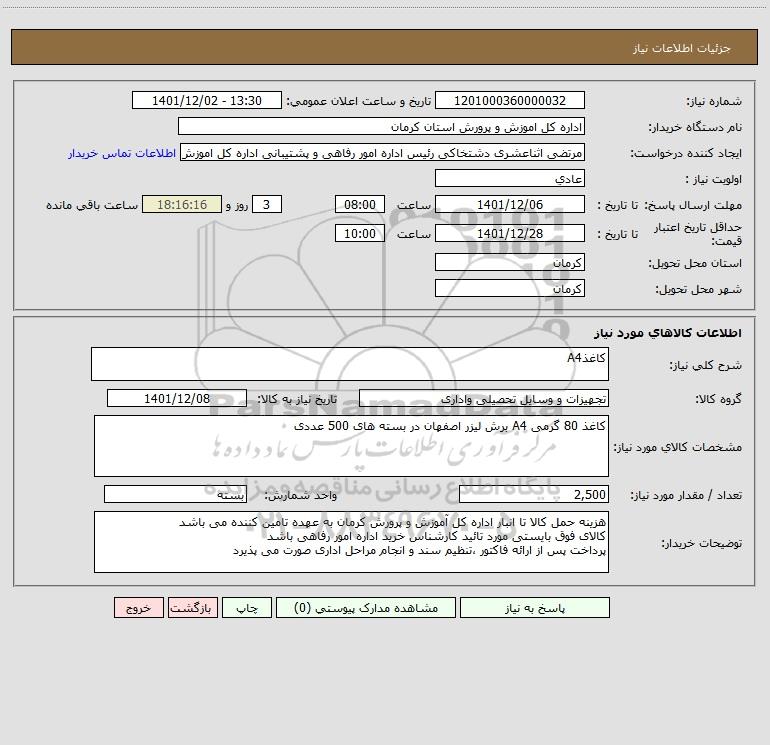
Task: Select the need number field 1201000360000032
Action: 510,101
